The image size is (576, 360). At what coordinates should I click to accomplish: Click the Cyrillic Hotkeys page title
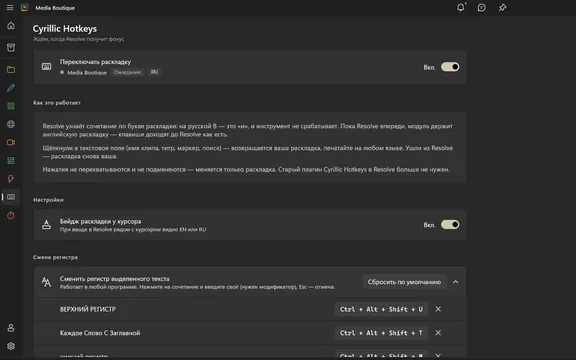(65, 29)
